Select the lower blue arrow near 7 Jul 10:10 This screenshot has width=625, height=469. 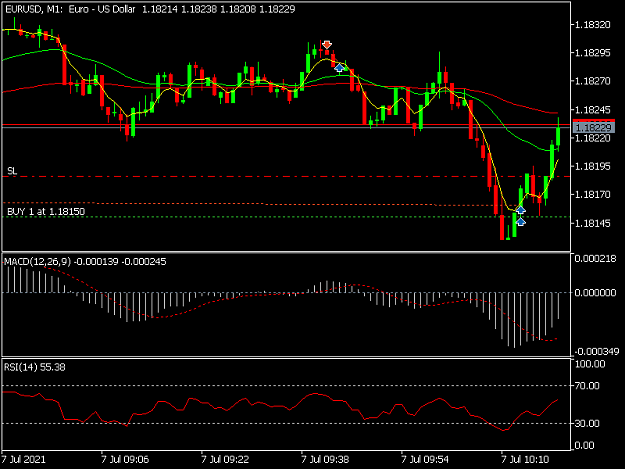[x=521, y=222]
